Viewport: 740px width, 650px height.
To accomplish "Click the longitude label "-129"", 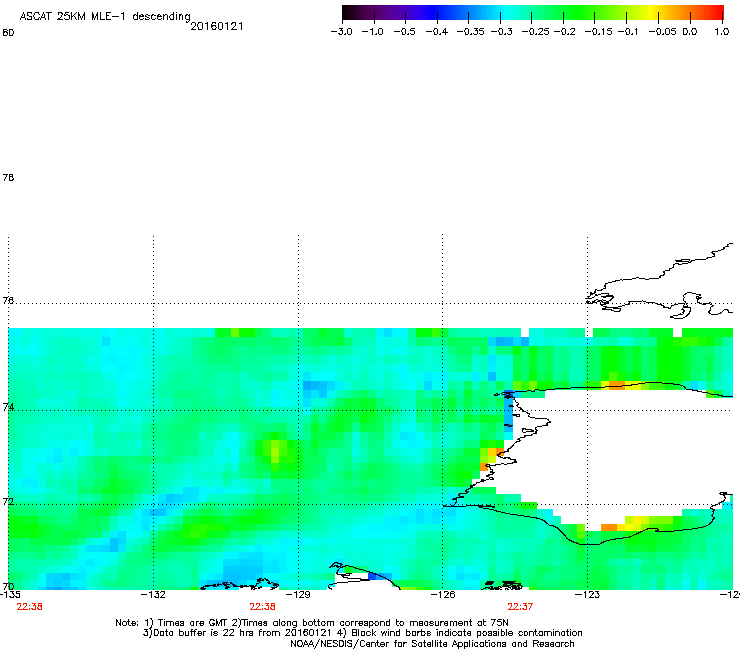I will (298, 594).
